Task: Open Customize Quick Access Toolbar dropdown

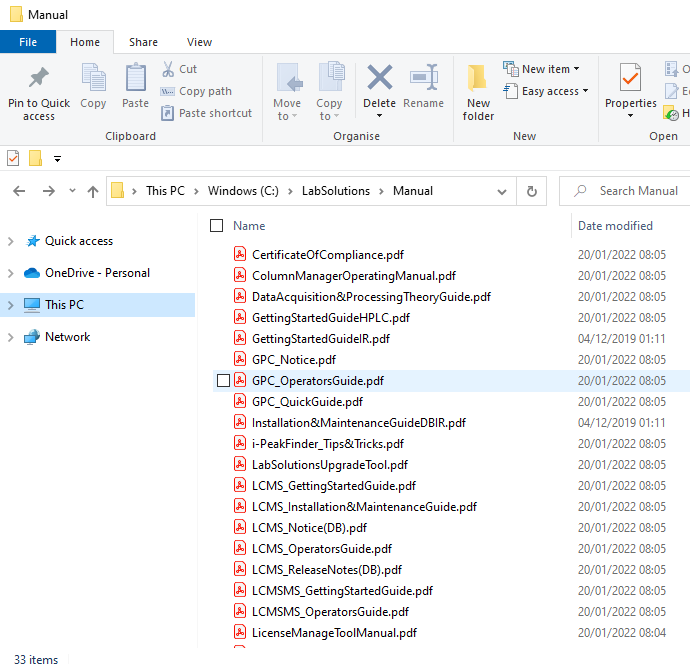Action: [x=57, y=159]
